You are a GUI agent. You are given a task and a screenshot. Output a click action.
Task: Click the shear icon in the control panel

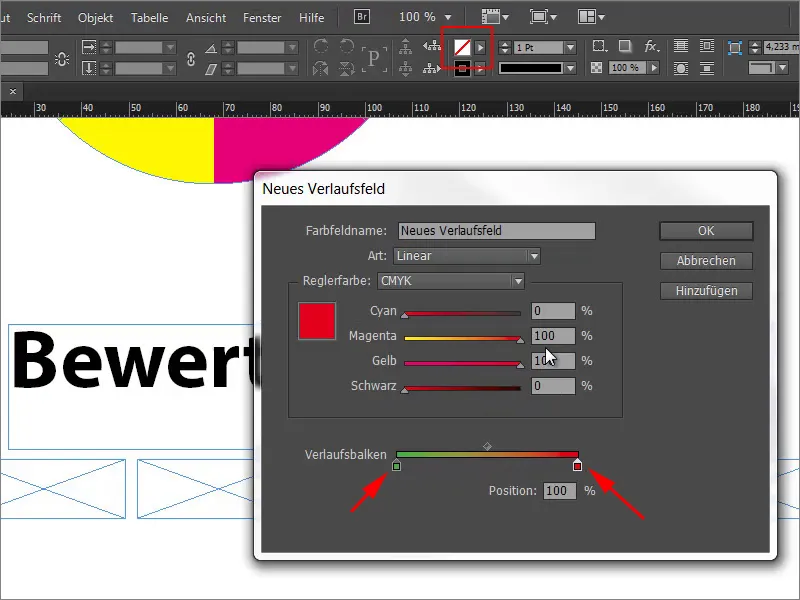pos(213,68)
